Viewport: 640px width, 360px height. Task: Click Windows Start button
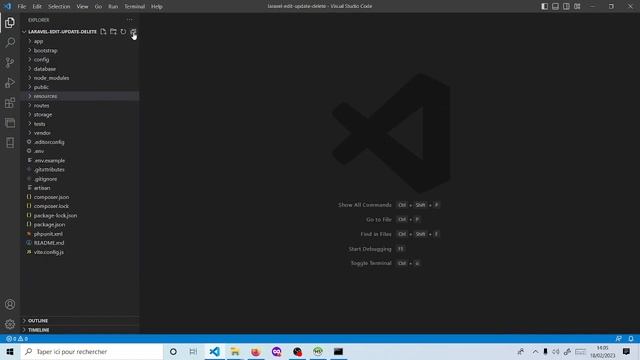pos(10,351)
